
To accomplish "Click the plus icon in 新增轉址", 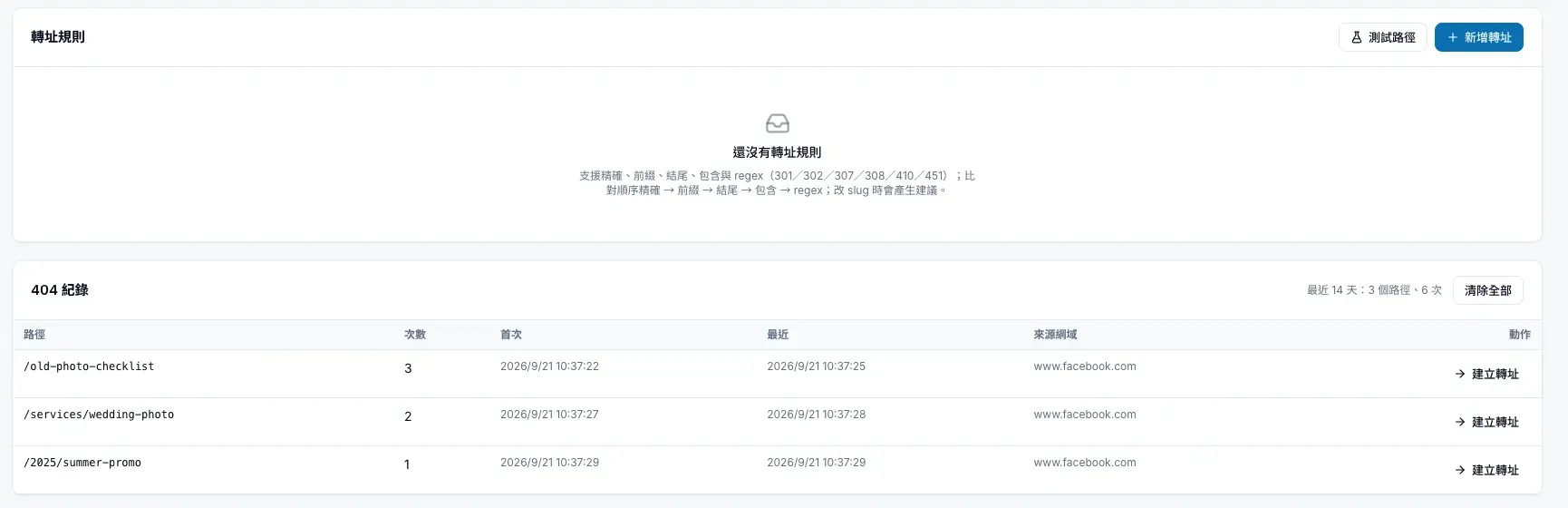I will click(x=1453, y=37).
